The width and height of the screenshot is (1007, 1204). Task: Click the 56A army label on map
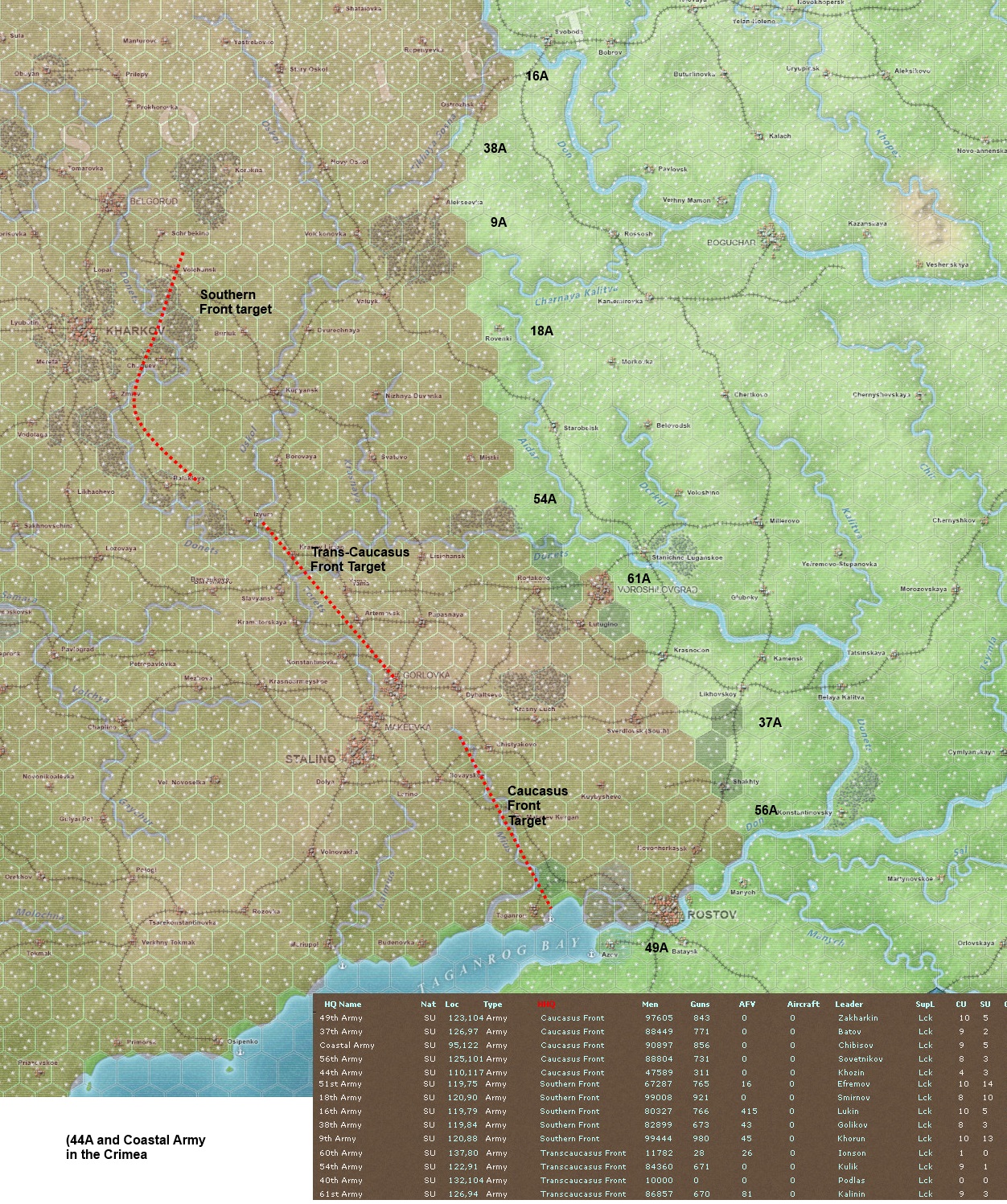[766, 810]
